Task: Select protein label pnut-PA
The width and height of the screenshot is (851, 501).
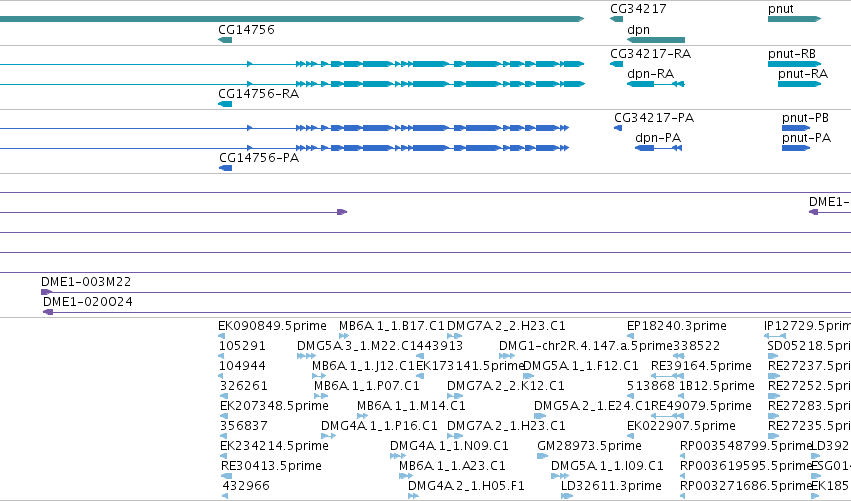Action: pos(806,138)
